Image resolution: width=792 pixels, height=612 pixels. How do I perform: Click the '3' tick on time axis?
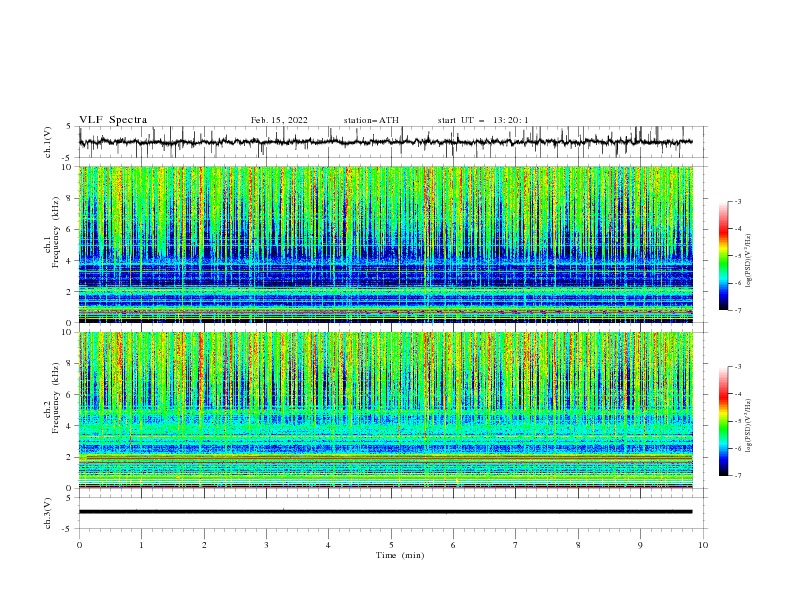click(266, 545)
